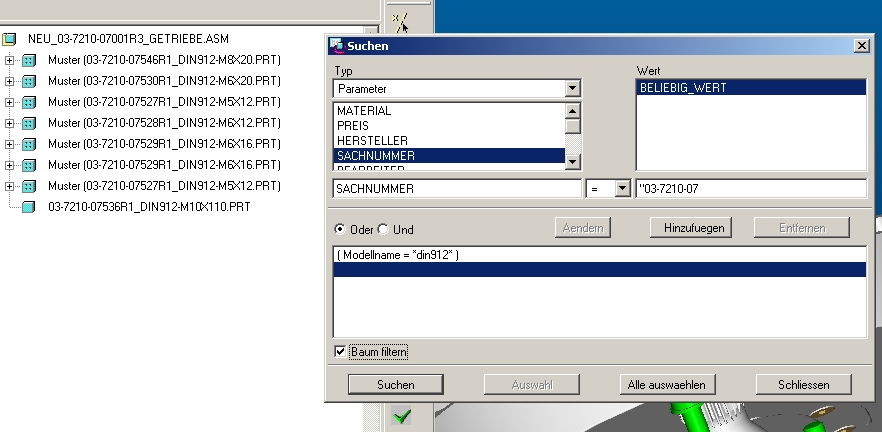Select PREIS in the parameter list
The height and width of the screenshot is (432, 882).
[x=449, y=126]
